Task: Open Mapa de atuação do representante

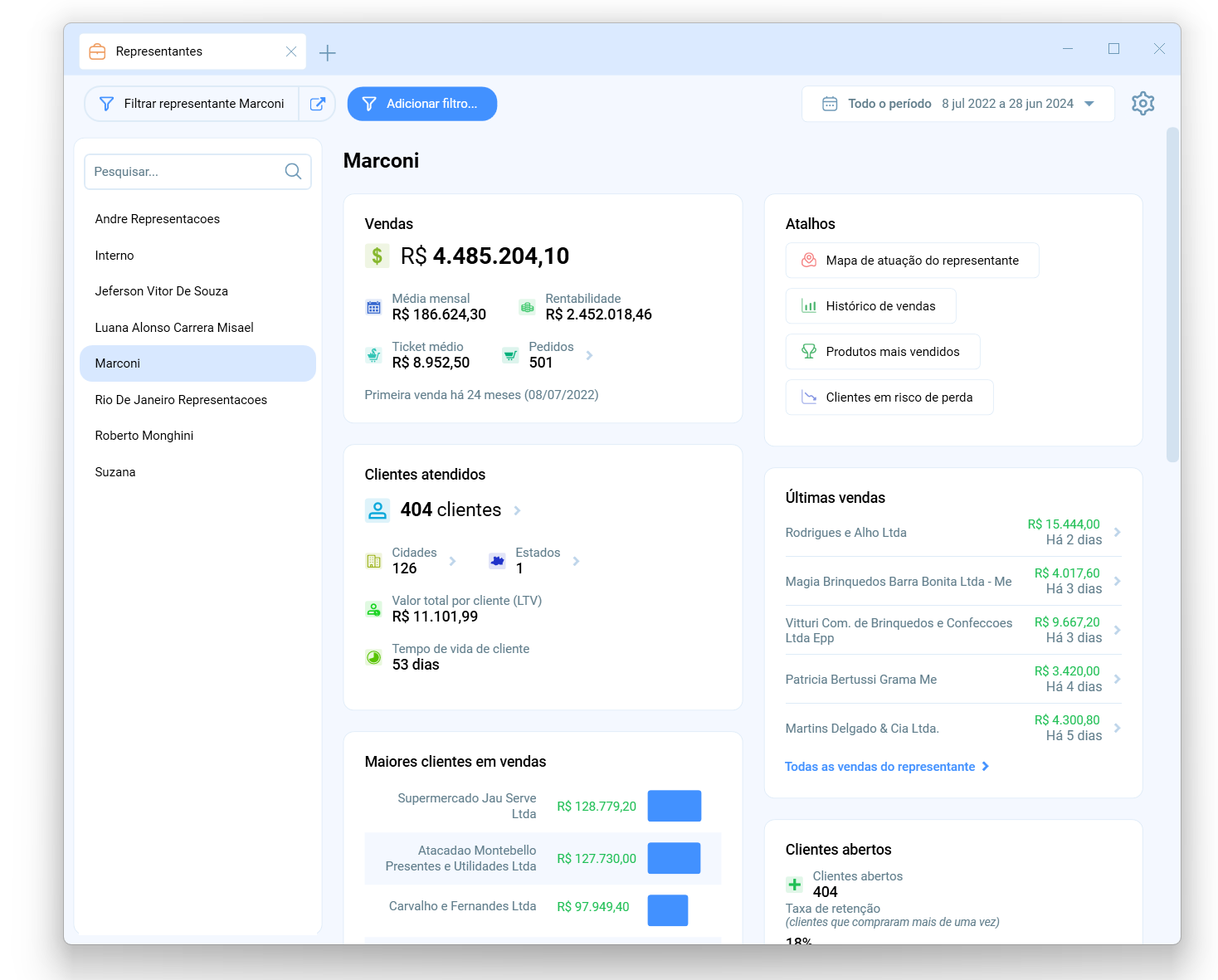Action: tap(912, 261)
